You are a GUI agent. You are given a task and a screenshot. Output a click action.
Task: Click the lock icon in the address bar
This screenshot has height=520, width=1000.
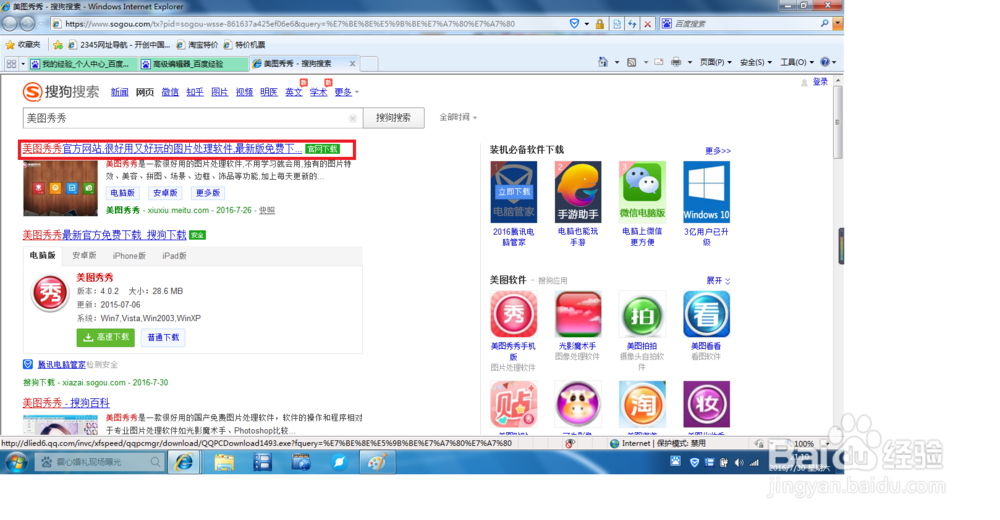(599, 24)
